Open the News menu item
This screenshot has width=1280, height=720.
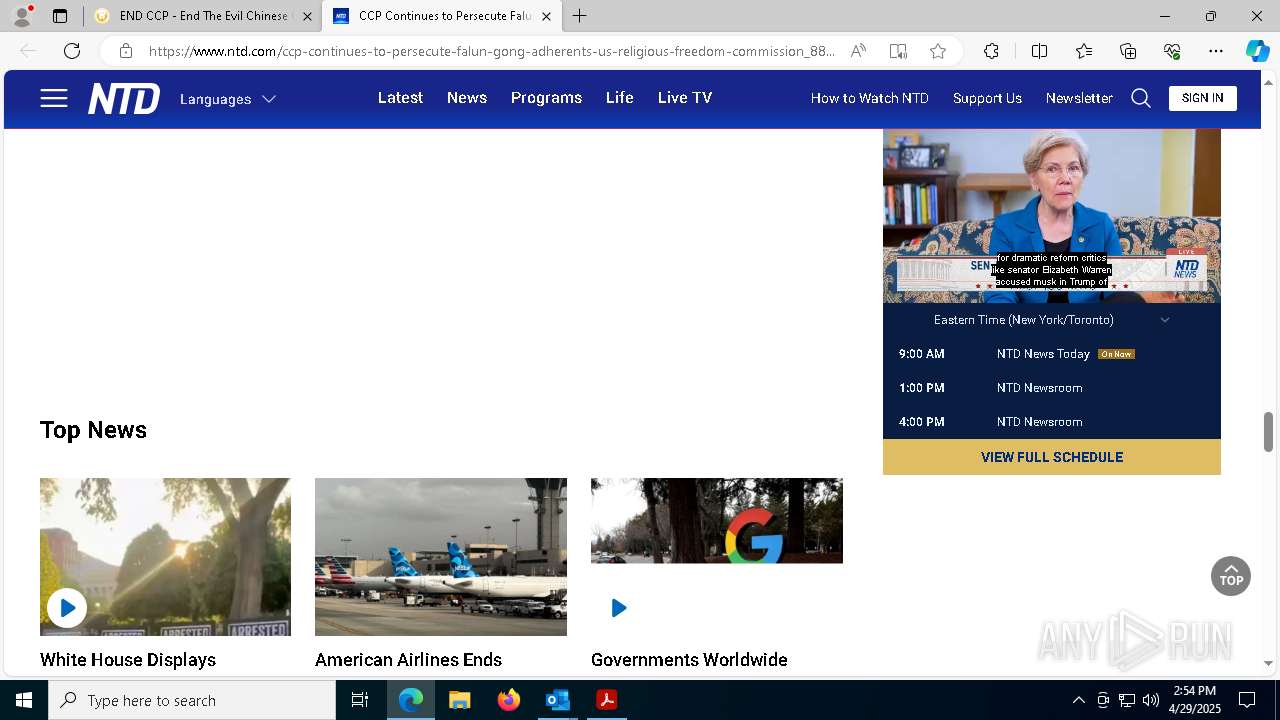coord(467,98)
